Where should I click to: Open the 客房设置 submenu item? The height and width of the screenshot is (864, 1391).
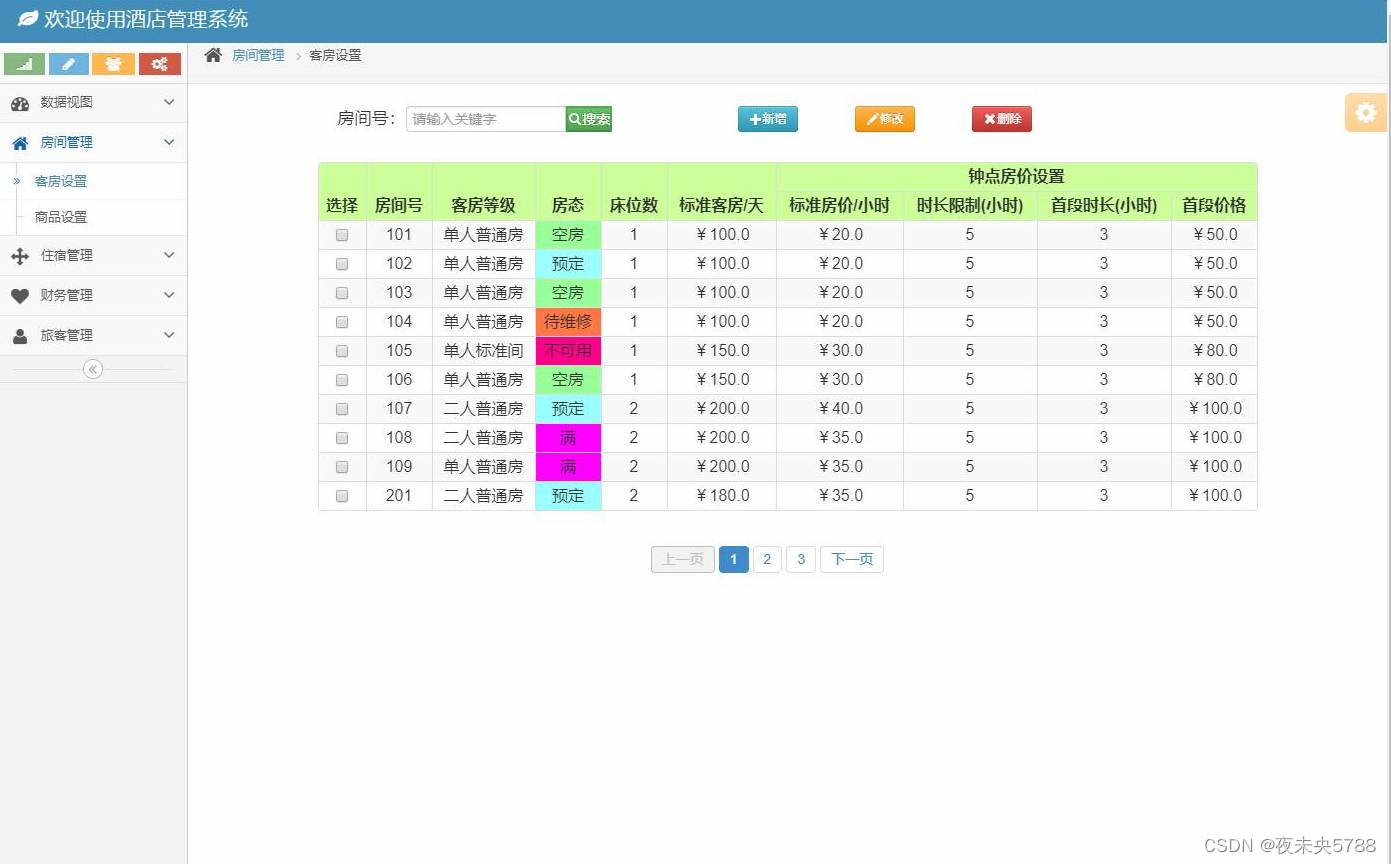[61, 181]
